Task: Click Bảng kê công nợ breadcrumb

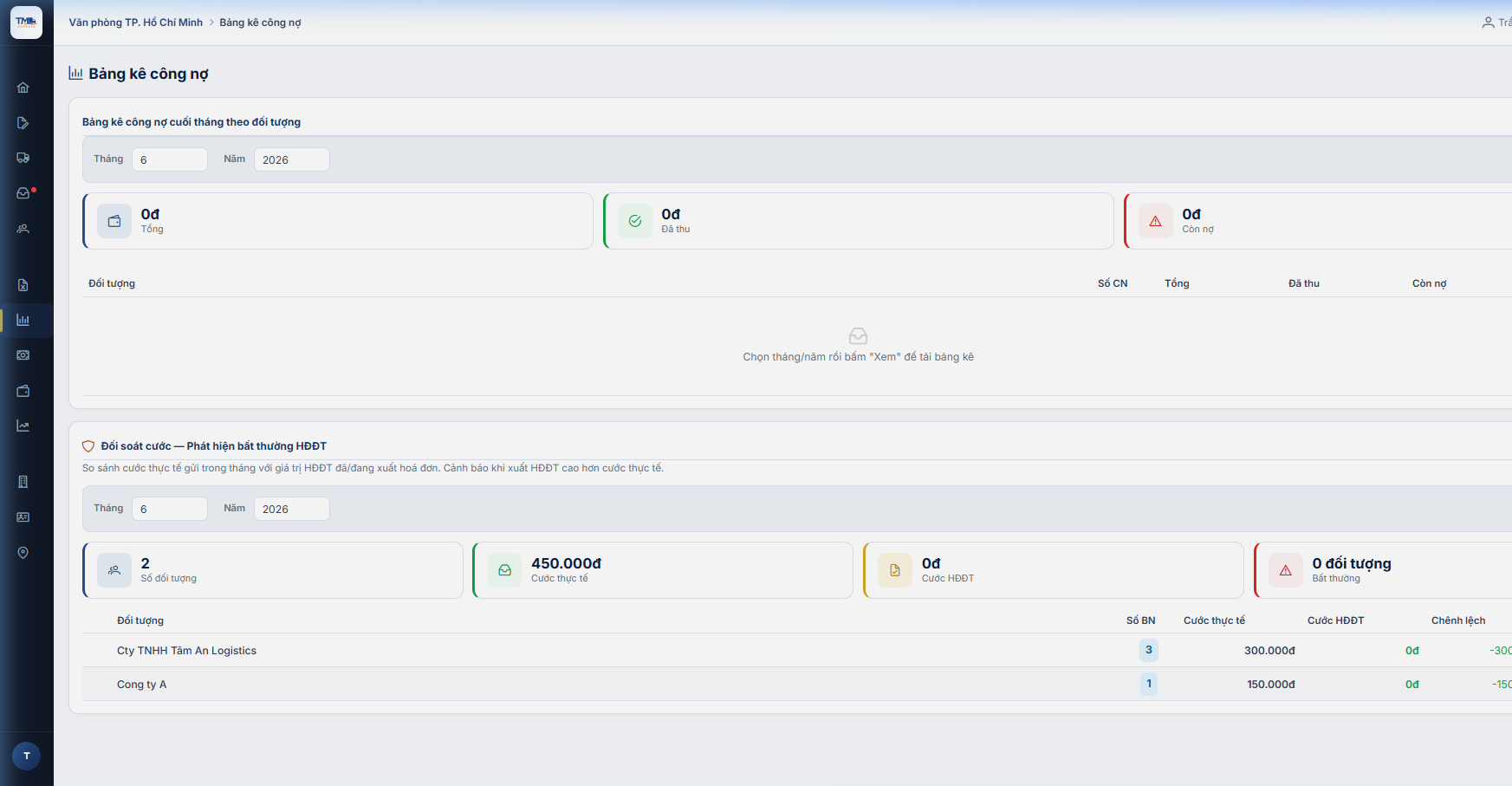Action: coord(260,23)
